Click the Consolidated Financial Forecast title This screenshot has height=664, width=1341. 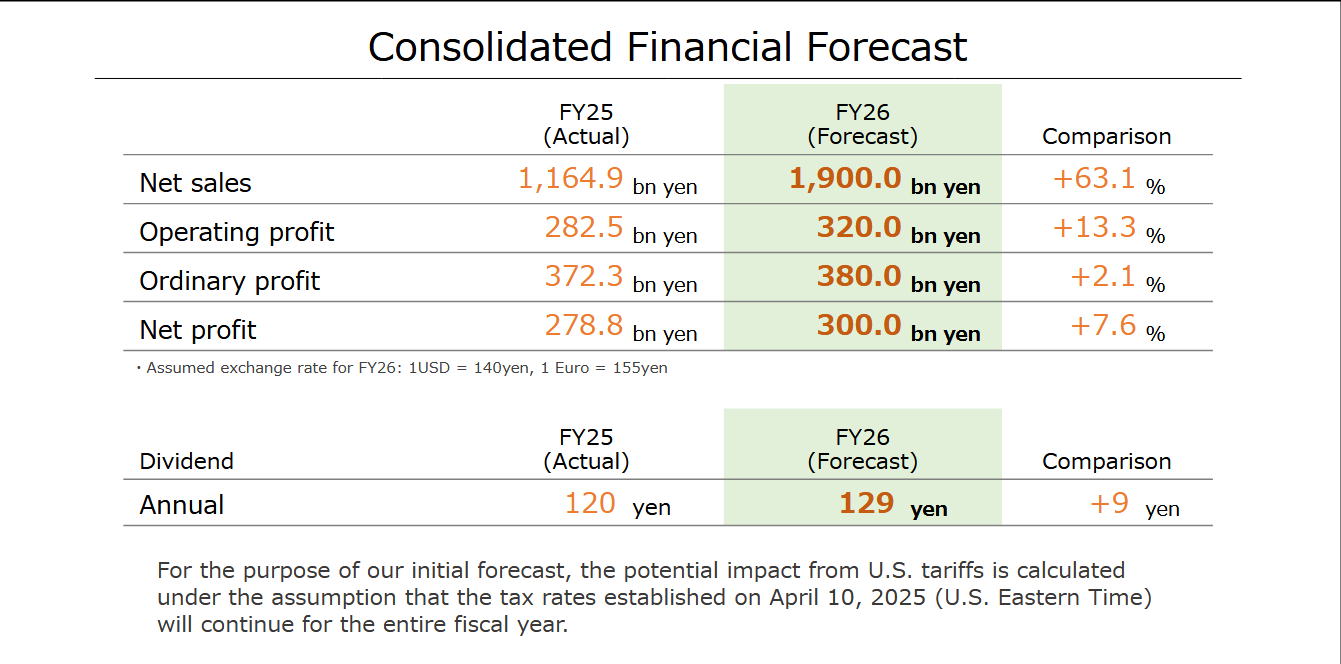(x=668, y=47)
